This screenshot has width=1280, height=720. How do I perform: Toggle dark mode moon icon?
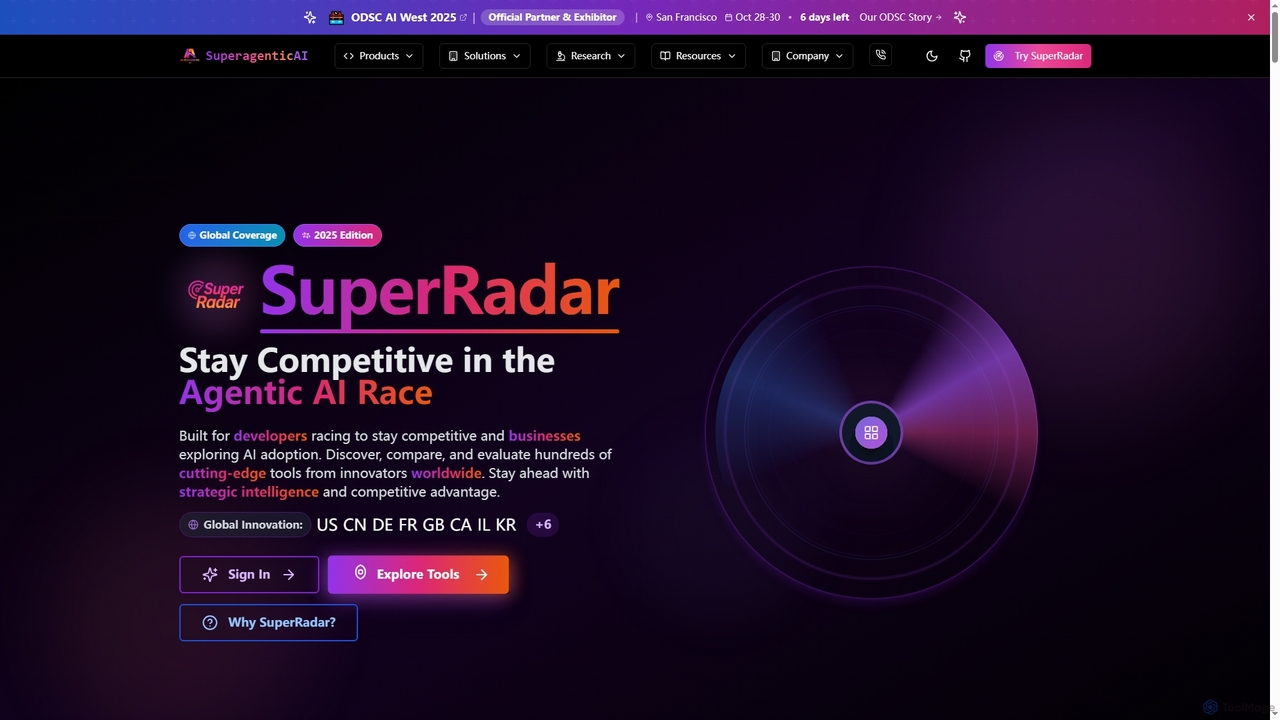pyautogui.click(x=932, y=56)
